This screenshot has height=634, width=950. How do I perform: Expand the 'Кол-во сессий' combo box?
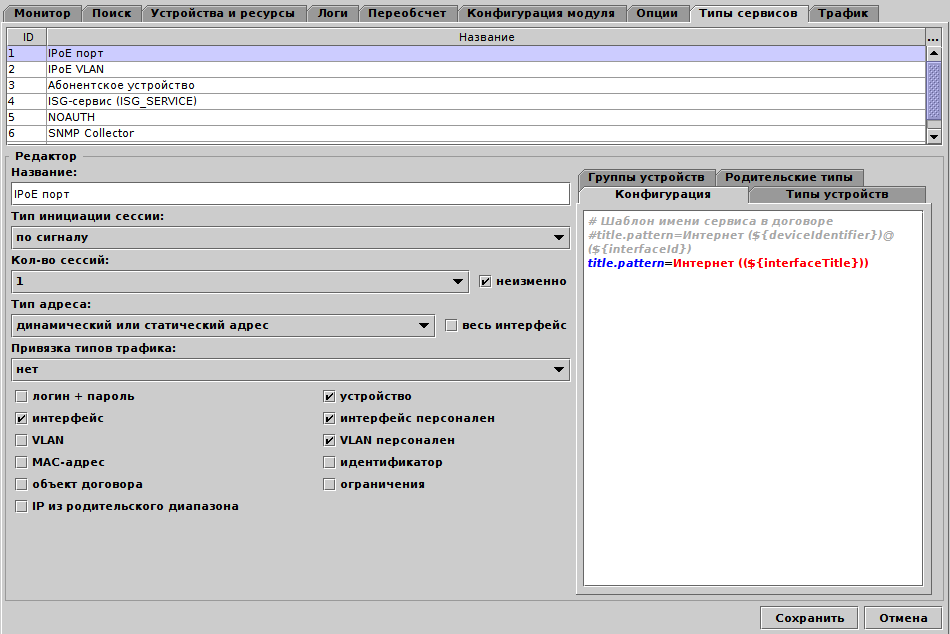point(239,282)
